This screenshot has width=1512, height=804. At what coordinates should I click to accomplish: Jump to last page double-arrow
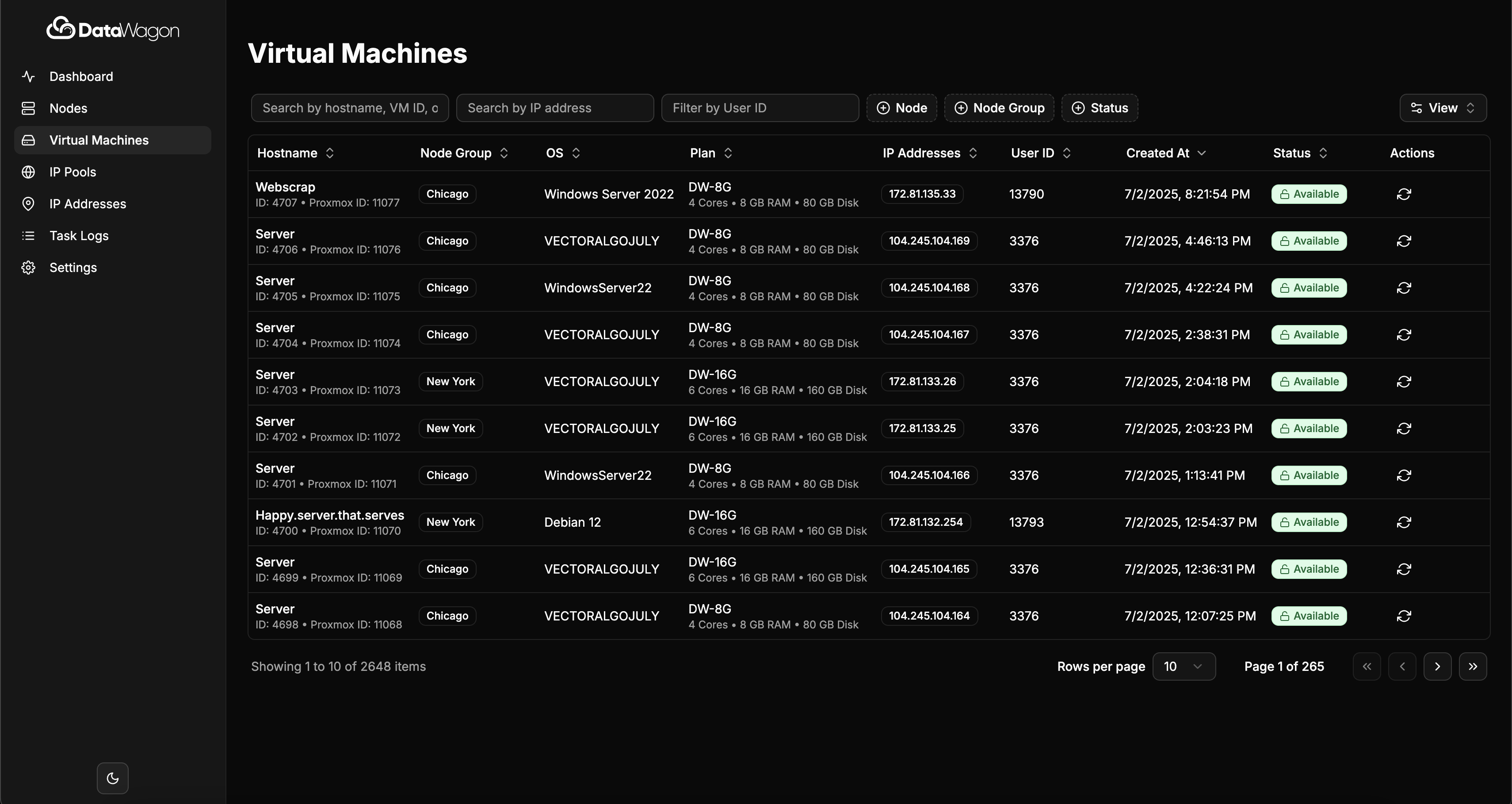(x=1473, y=666)
